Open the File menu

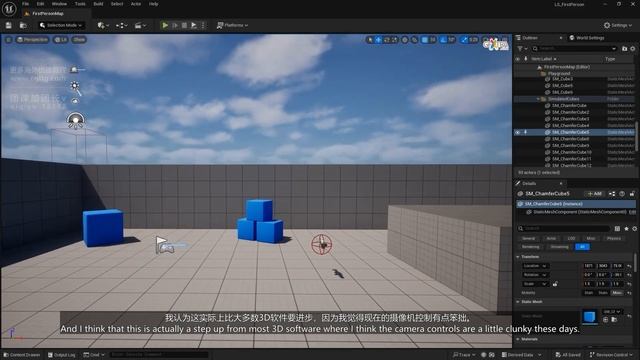click(25, 4)
